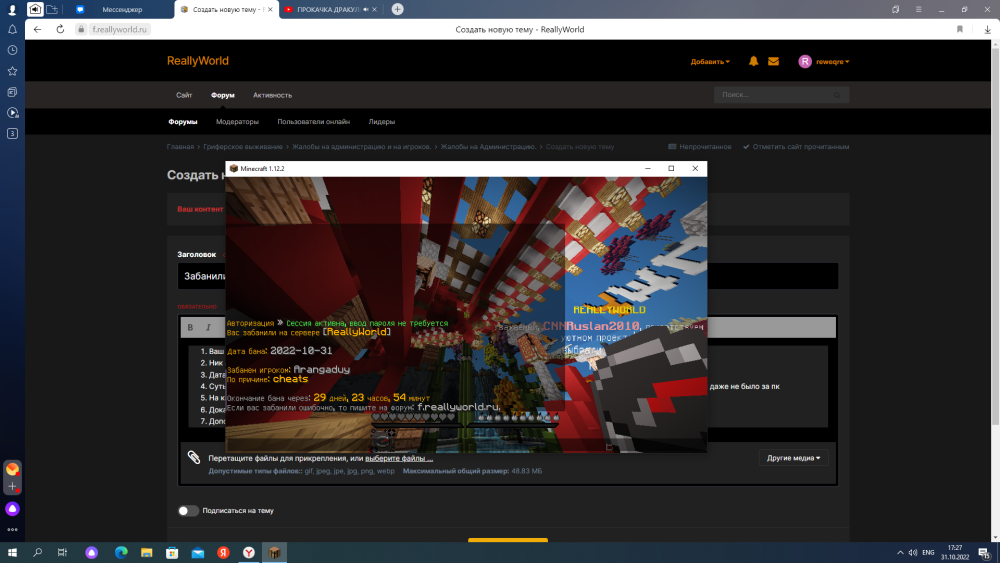Click ReallyWorld logo link
The image size is (1000, 563).
coord(198,61)
